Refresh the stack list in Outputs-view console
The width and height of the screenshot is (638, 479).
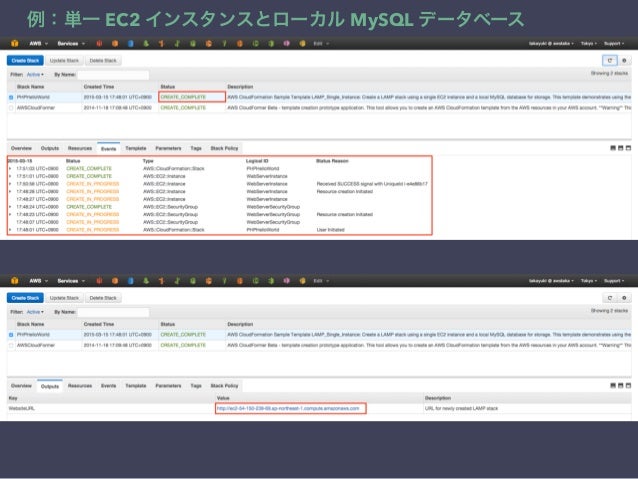[610, 298]
